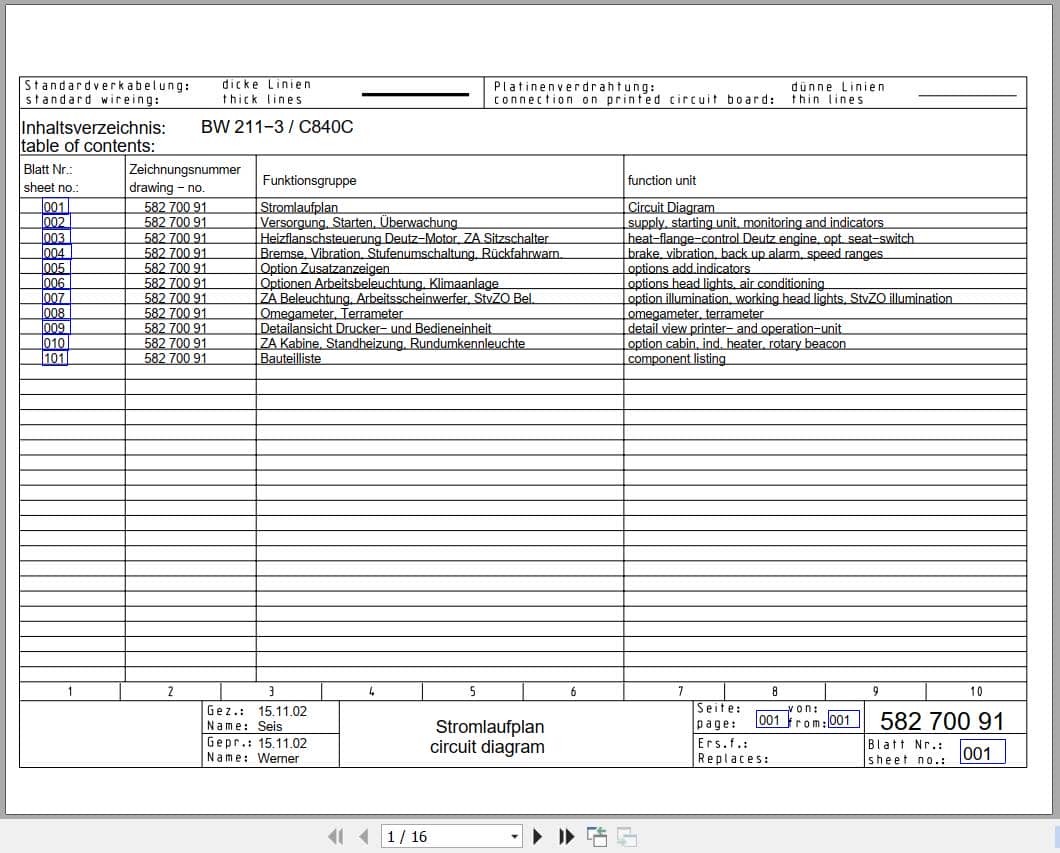Click 'Versorgung, Starten, Überwachung' text

[359, 222]
